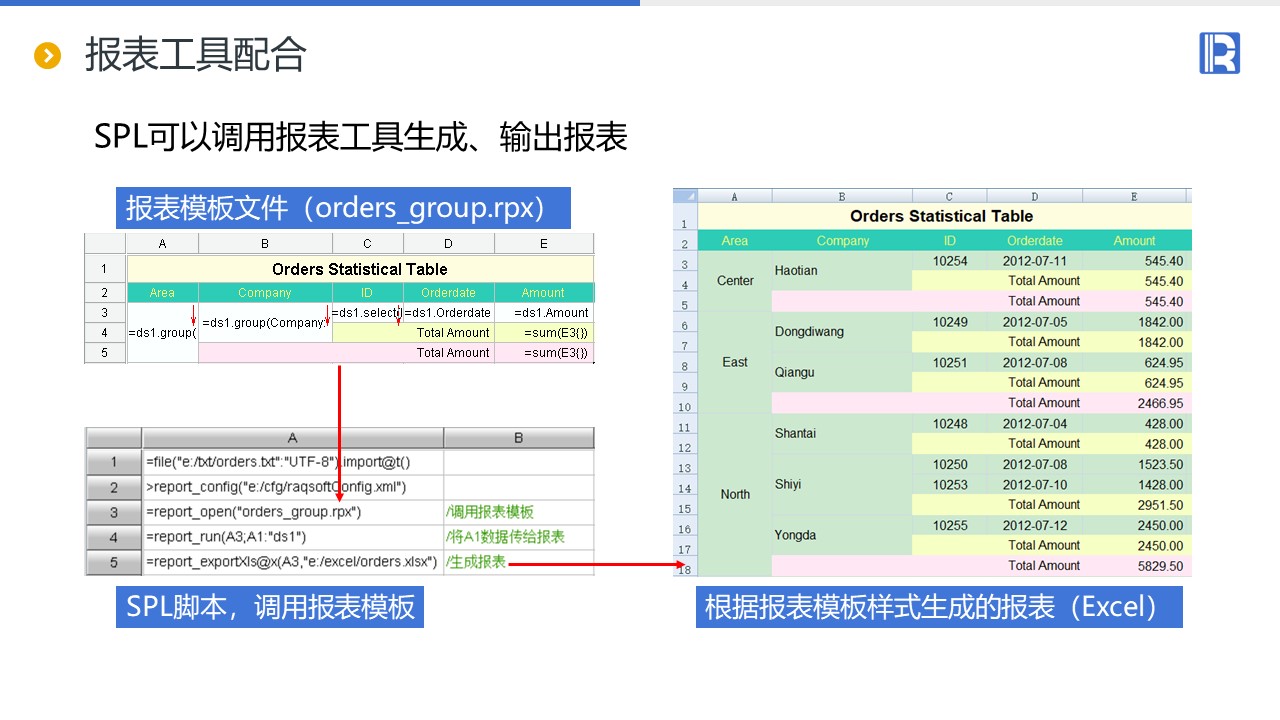1280x720 pixels.
Task: Select the =report_open("orders_group.rpx") cell
Action: pos(293,512)
